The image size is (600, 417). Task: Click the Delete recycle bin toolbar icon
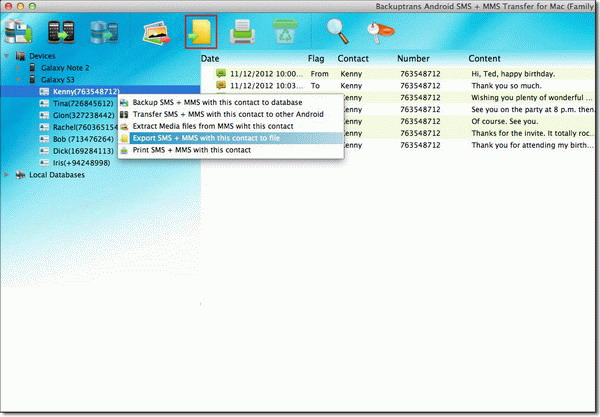point(285,31)
